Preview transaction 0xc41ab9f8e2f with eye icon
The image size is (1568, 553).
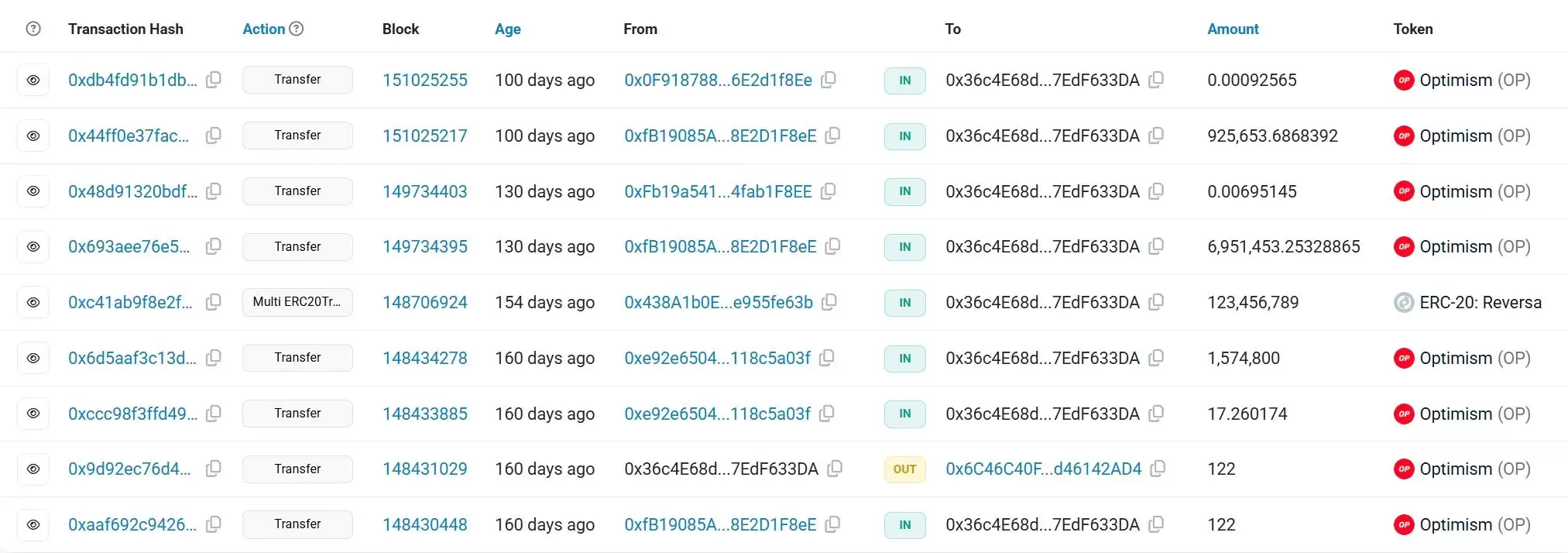(x=33, y=302)
